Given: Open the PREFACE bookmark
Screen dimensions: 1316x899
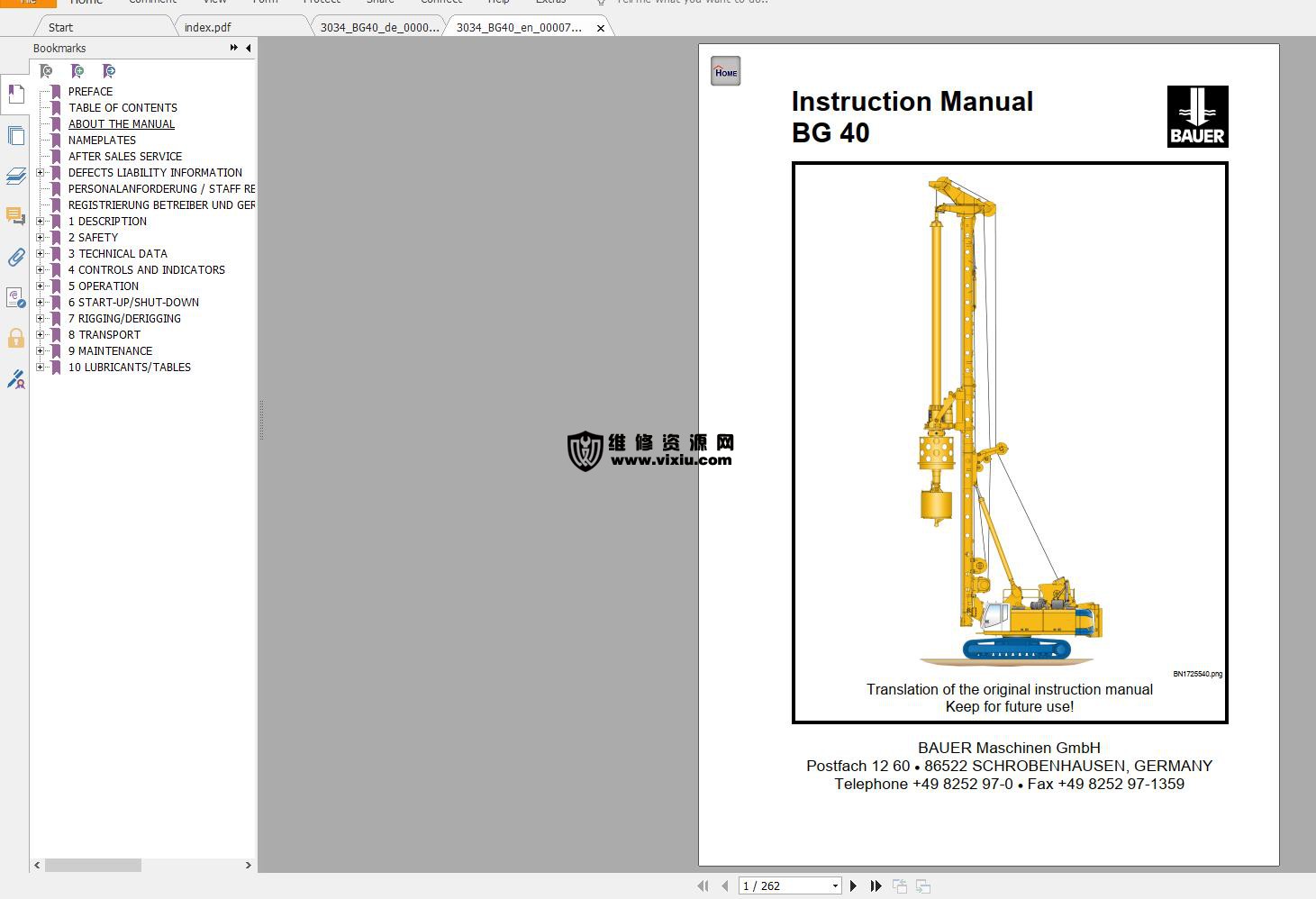Looking at the screenshot, I should (90, 91).
